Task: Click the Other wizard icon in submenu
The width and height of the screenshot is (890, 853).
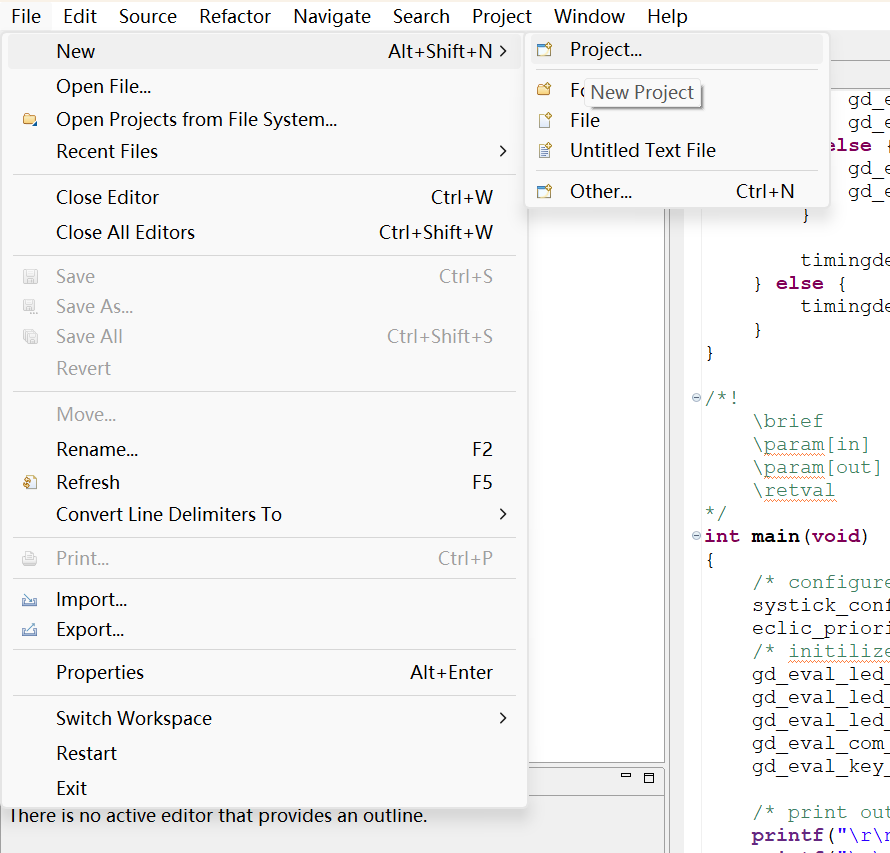Action: pos(544,192)
